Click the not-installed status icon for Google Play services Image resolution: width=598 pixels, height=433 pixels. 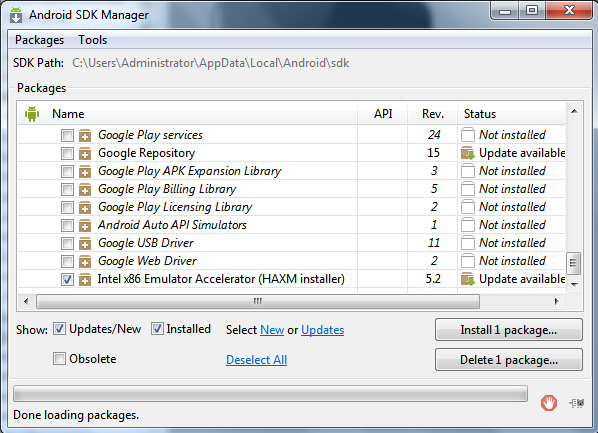click(468, 135)
